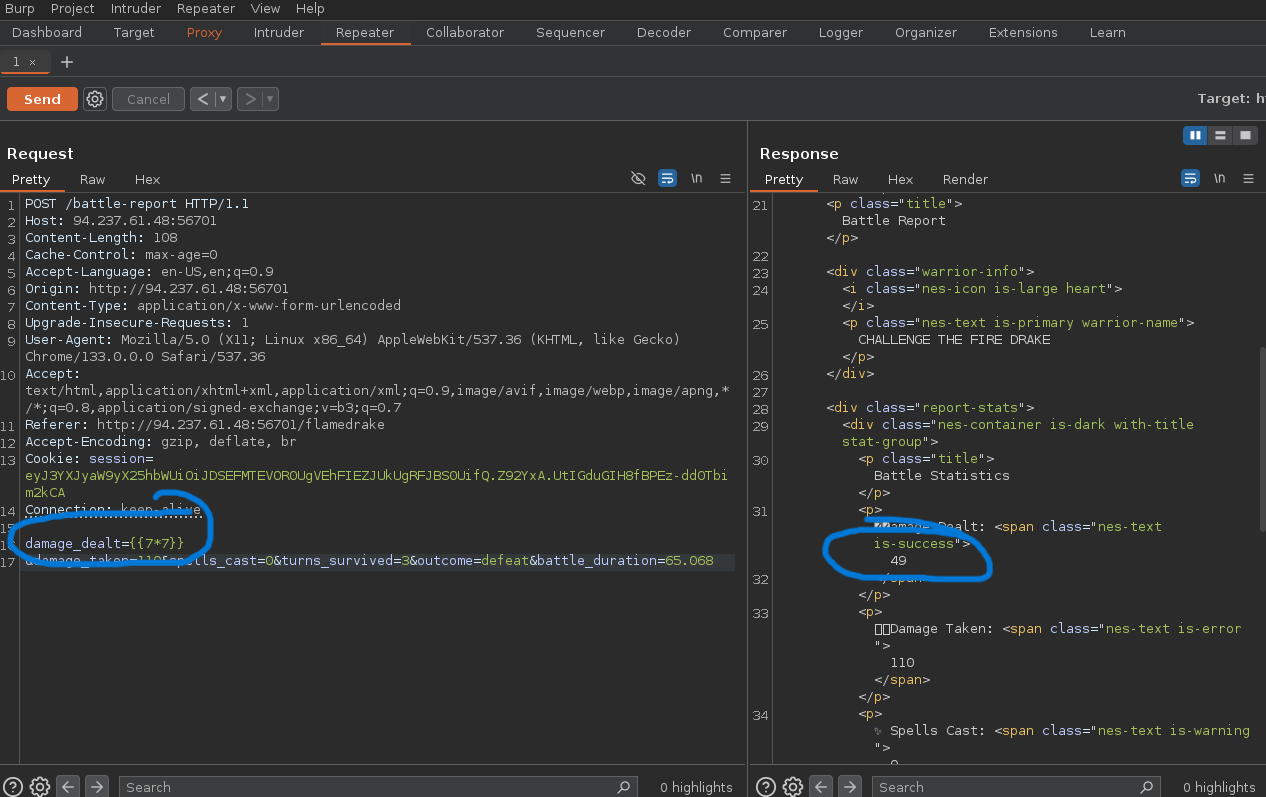Go forward to next request in history
This screenshot has width=1266, height=797.
click(x=250, y=99)
